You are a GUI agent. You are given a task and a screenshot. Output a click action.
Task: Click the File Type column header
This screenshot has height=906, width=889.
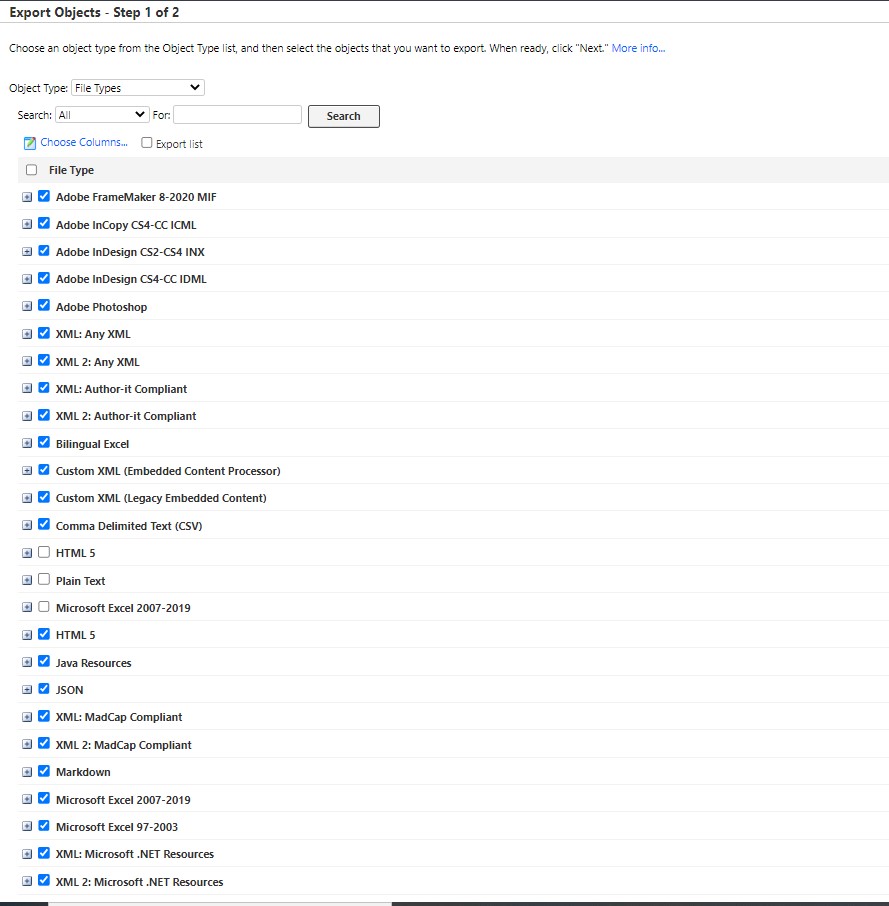(71, 170)
